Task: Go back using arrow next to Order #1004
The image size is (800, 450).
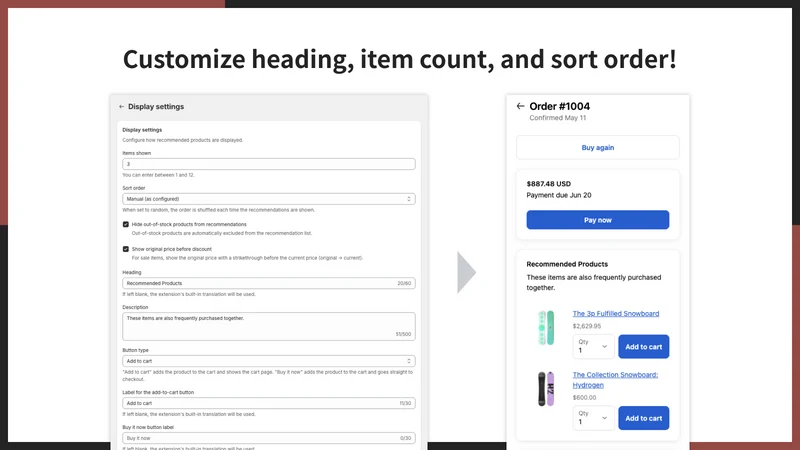Action: click(520, 106)
